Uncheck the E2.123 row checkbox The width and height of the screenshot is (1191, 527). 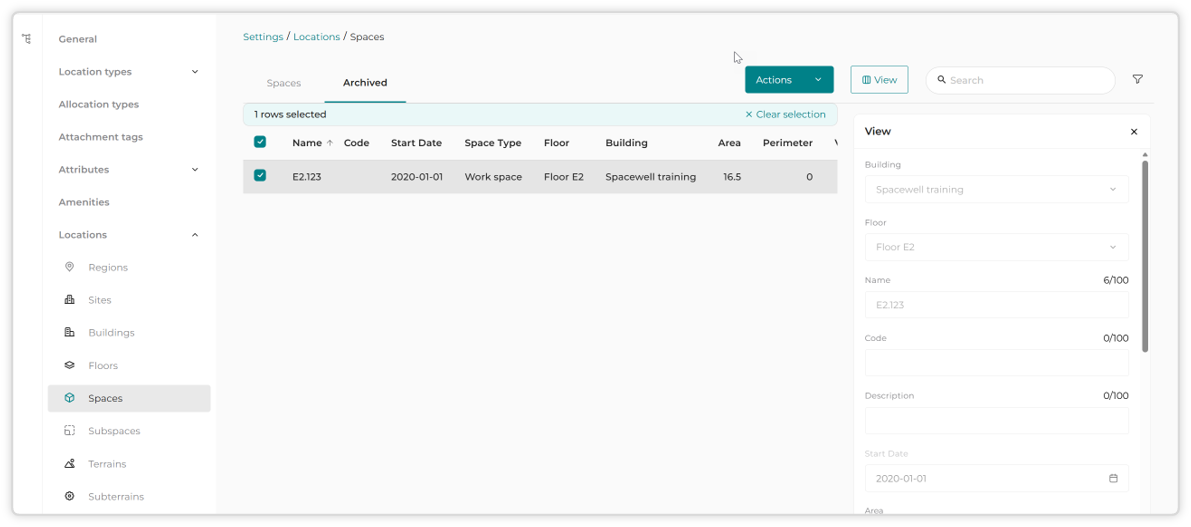(260, 175)
